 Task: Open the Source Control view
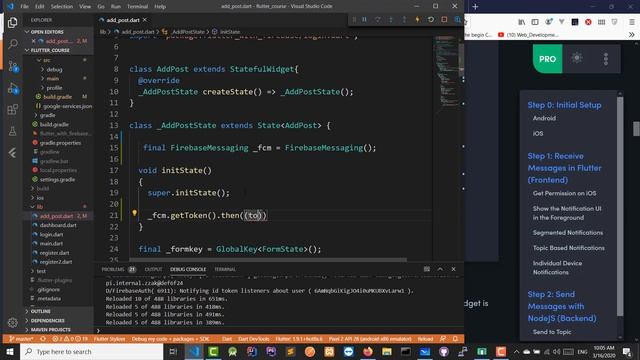pyautogui.click(x=13, y=66)
